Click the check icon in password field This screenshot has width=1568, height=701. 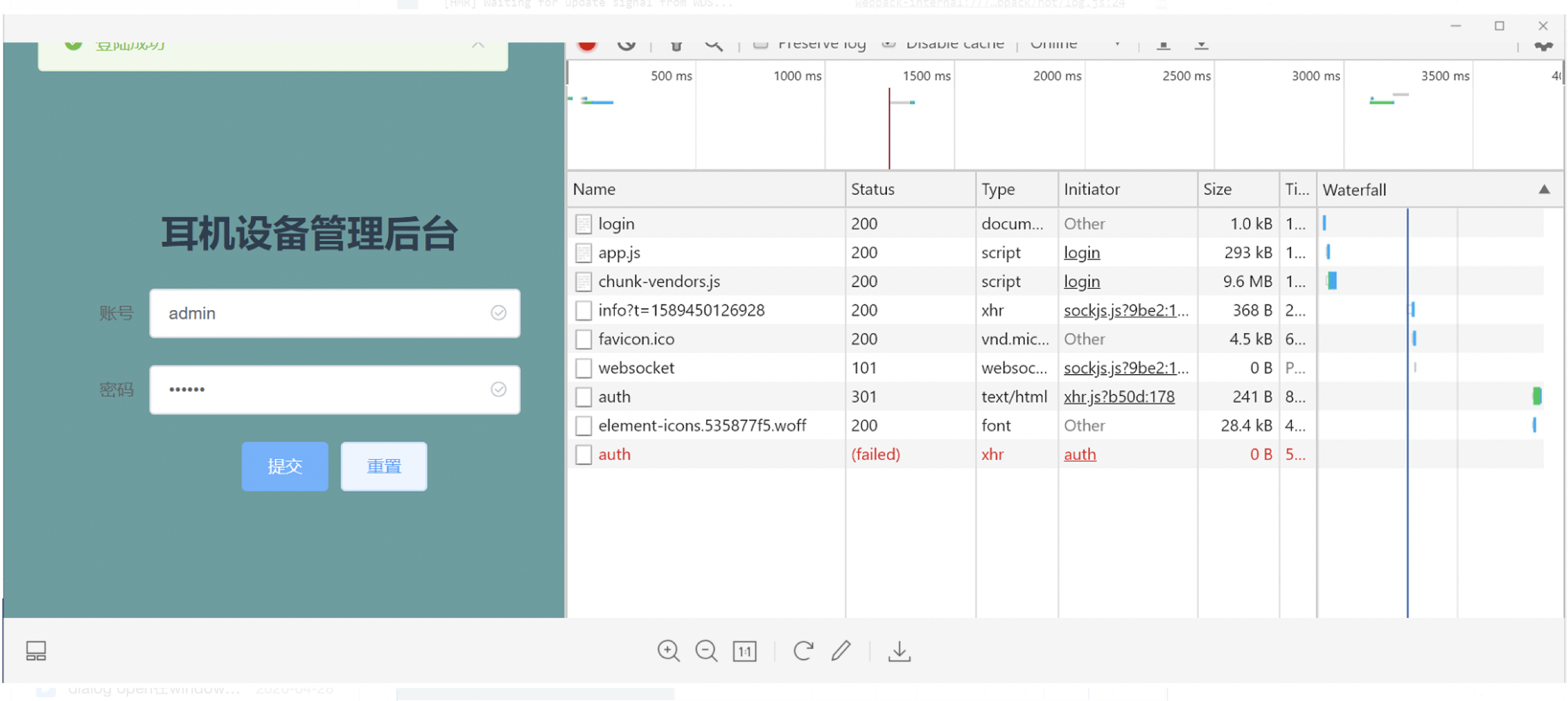[x=498, y=389]
